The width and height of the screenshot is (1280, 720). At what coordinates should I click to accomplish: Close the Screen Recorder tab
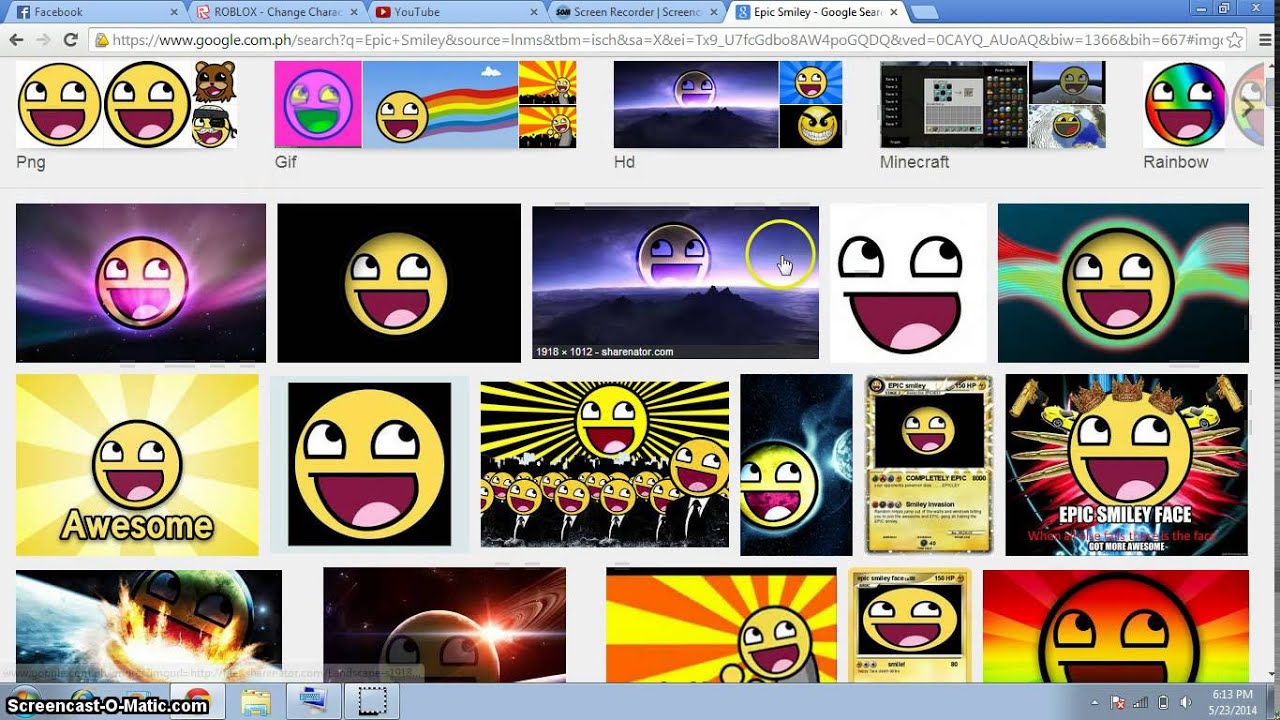713,12
